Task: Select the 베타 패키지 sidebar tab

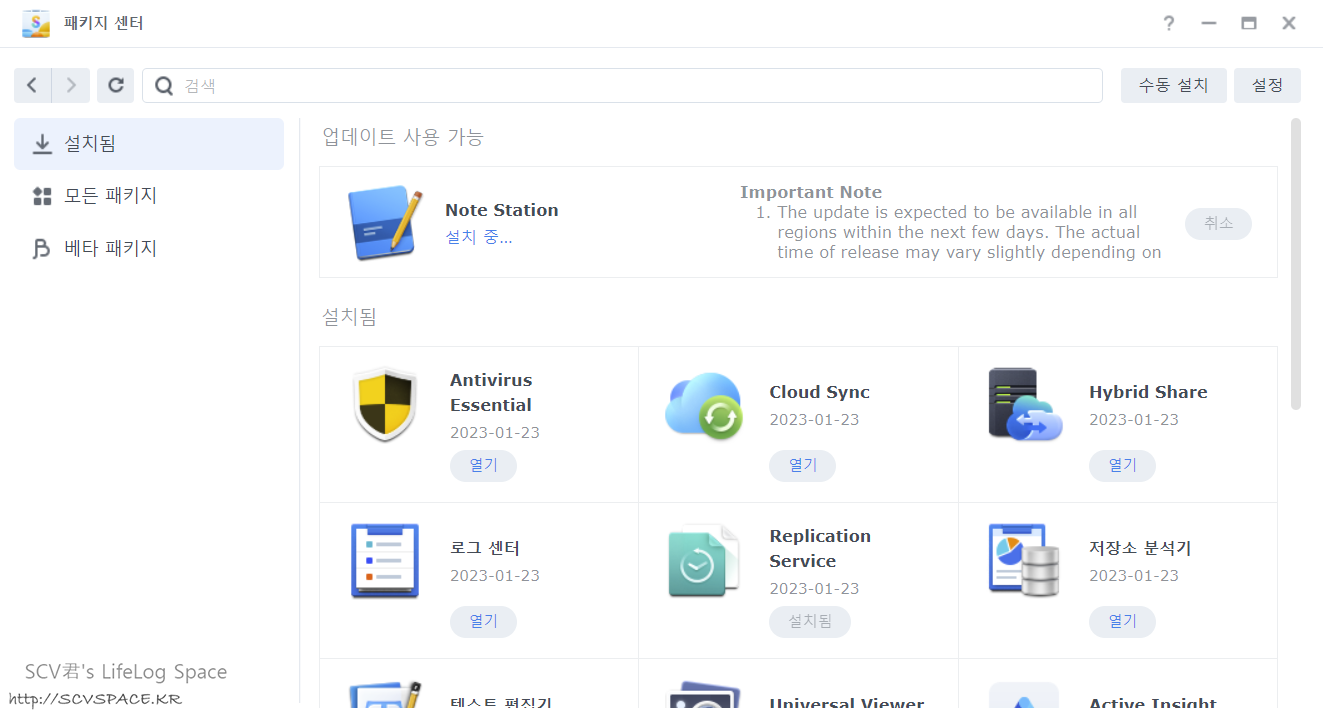Action: (149, 248)
